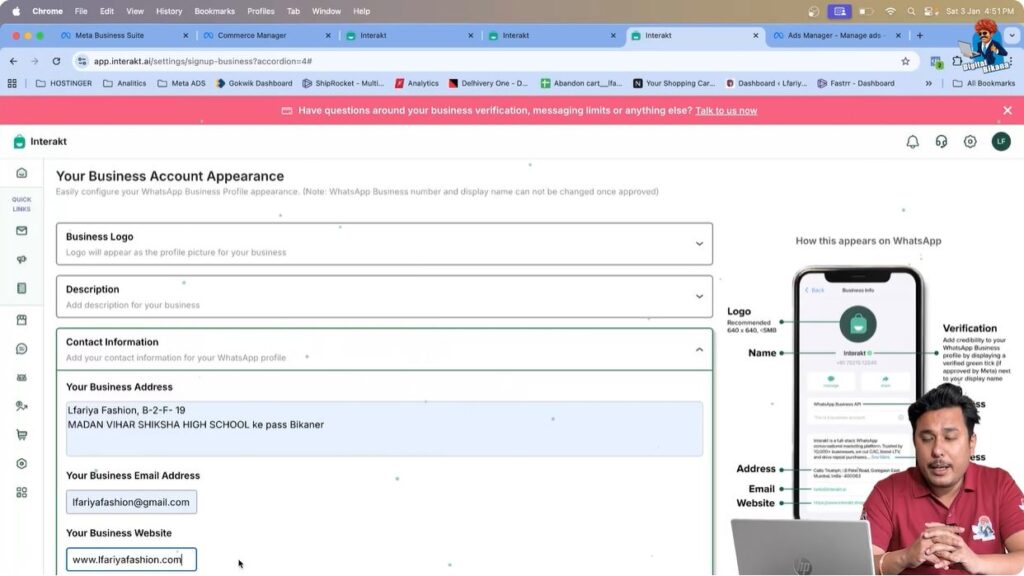Viewport: 1024px width, 576px height.
Task: Select the inbox envelope icon in sidebar
Action: [22, 231]
